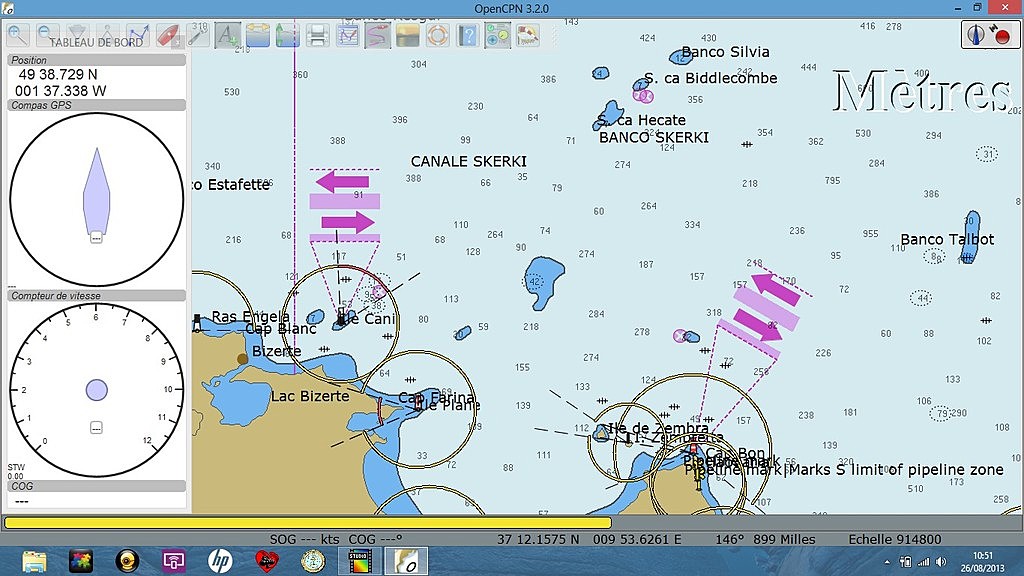Show hidden system tray icons
Image resolution: width=1024 pixels, height=576 pixels.
pos(887,562)
